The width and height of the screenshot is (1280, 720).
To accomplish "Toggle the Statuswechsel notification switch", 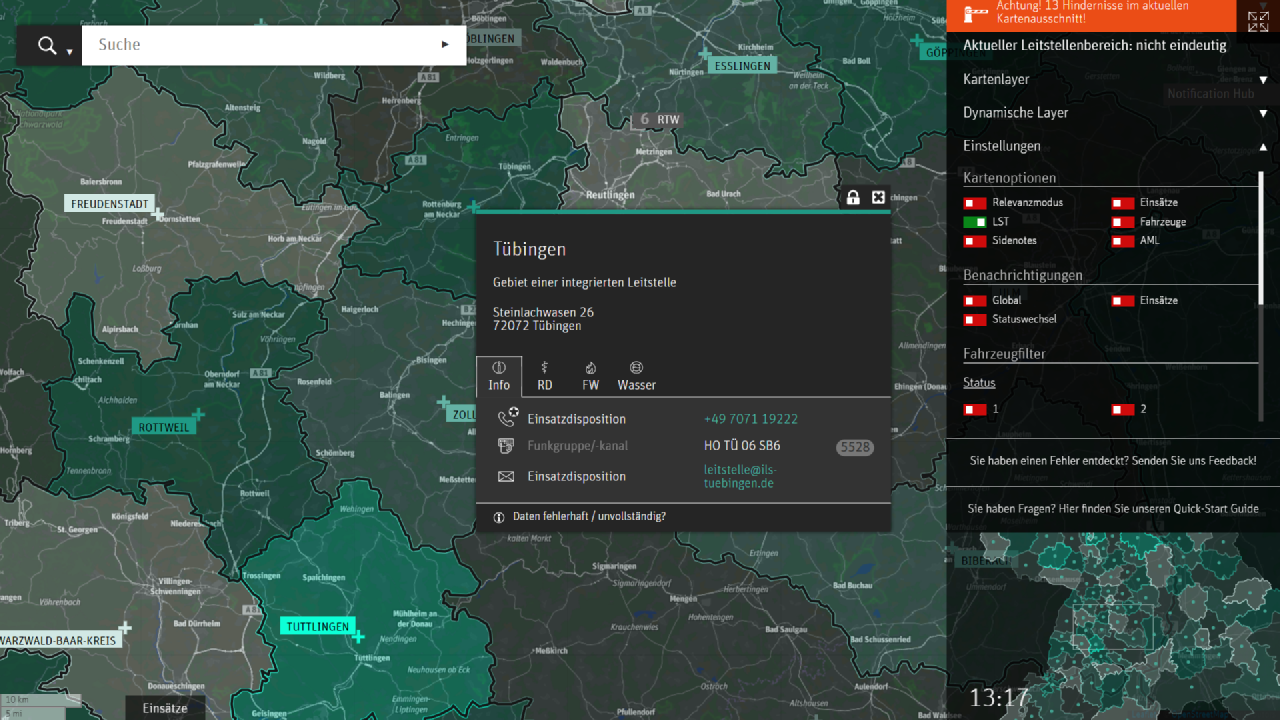I will pyautogui.click(x=975, y=320).
